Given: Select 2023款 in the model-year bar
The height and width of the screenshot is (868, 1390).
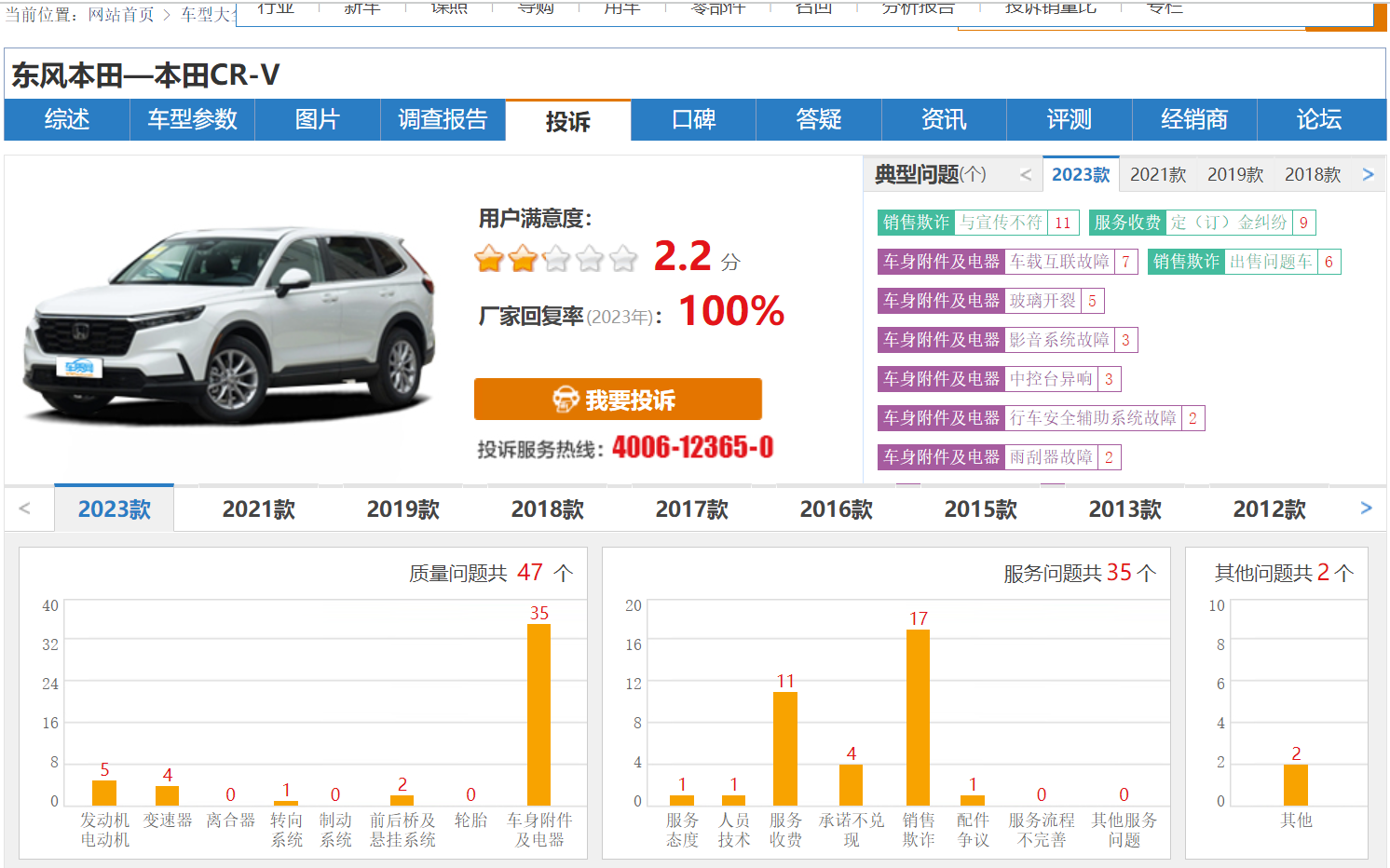Looking at the screenshot, I should coord(115,509).
